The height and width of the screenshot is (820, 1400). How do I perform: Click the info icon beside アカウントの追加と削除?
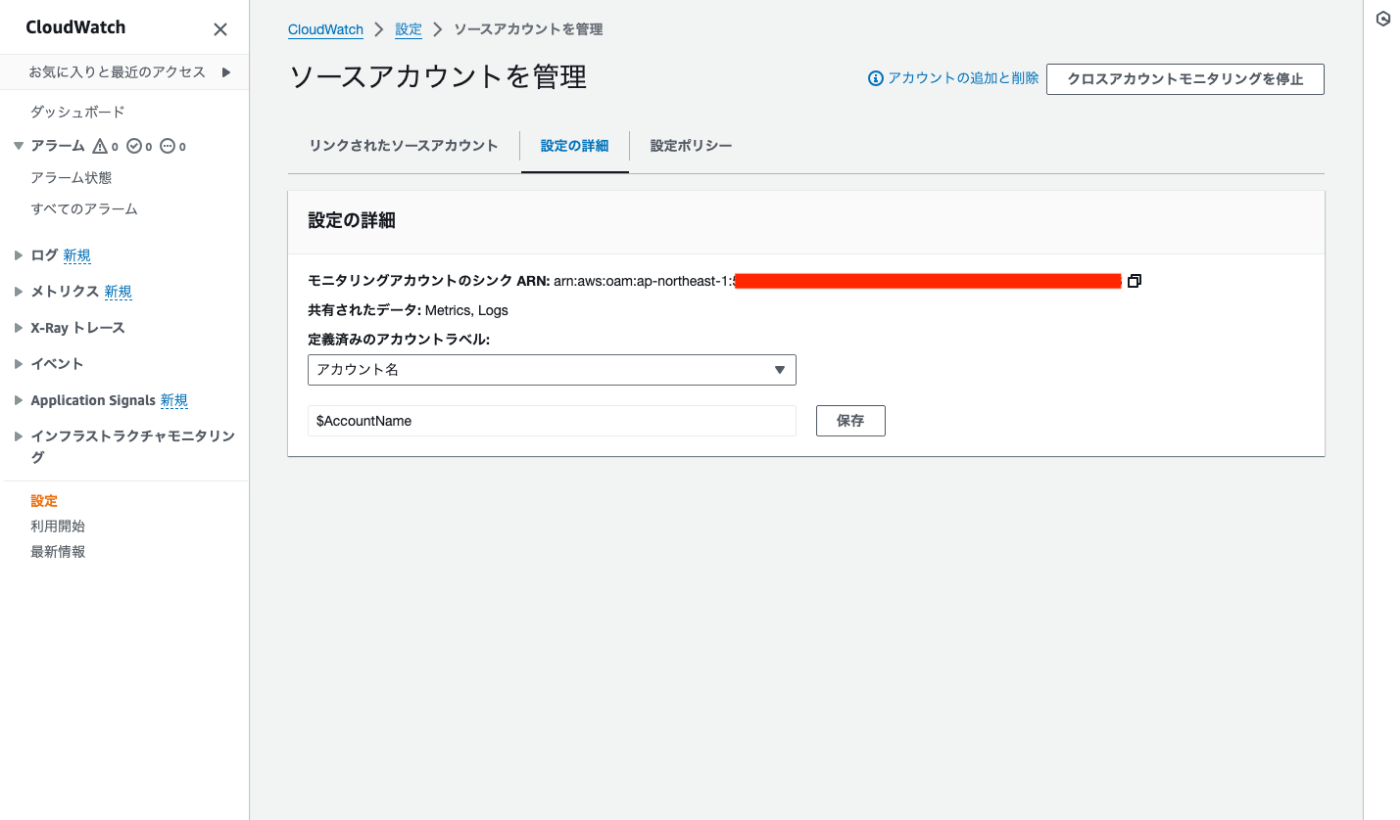point(876,78)
